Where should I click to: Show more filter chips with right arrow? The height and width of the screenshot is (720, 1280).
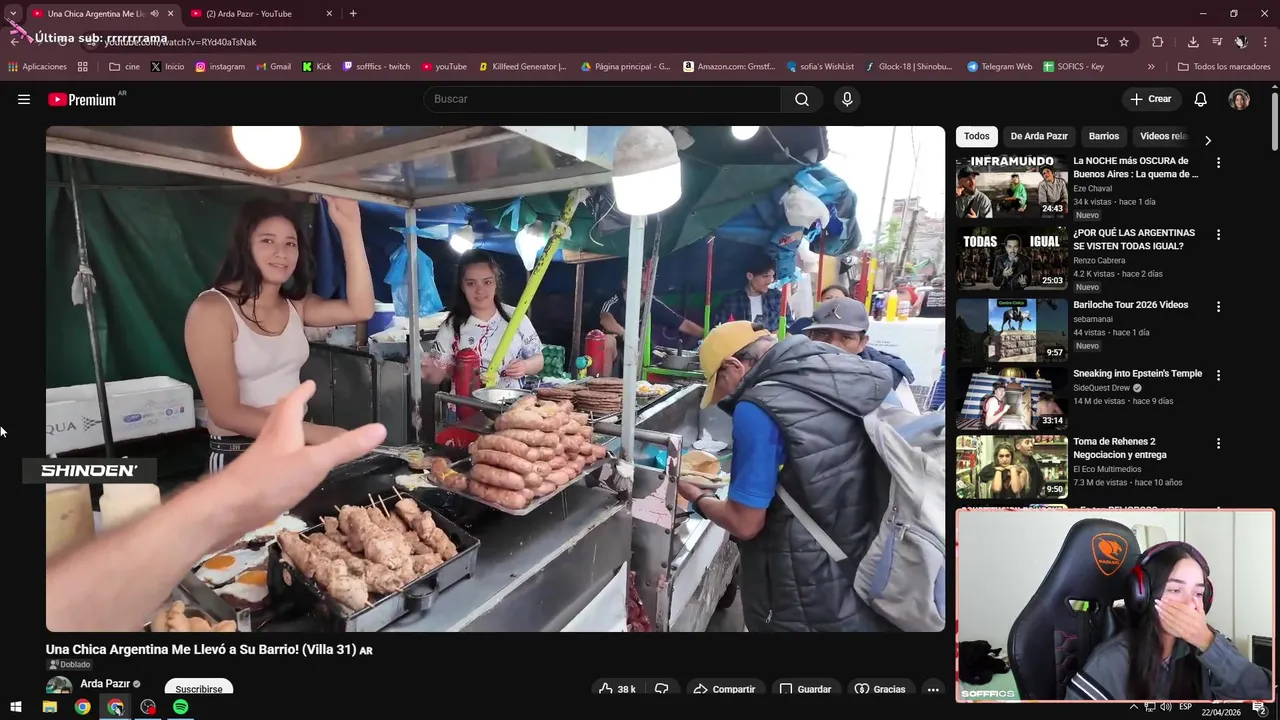1207,140
